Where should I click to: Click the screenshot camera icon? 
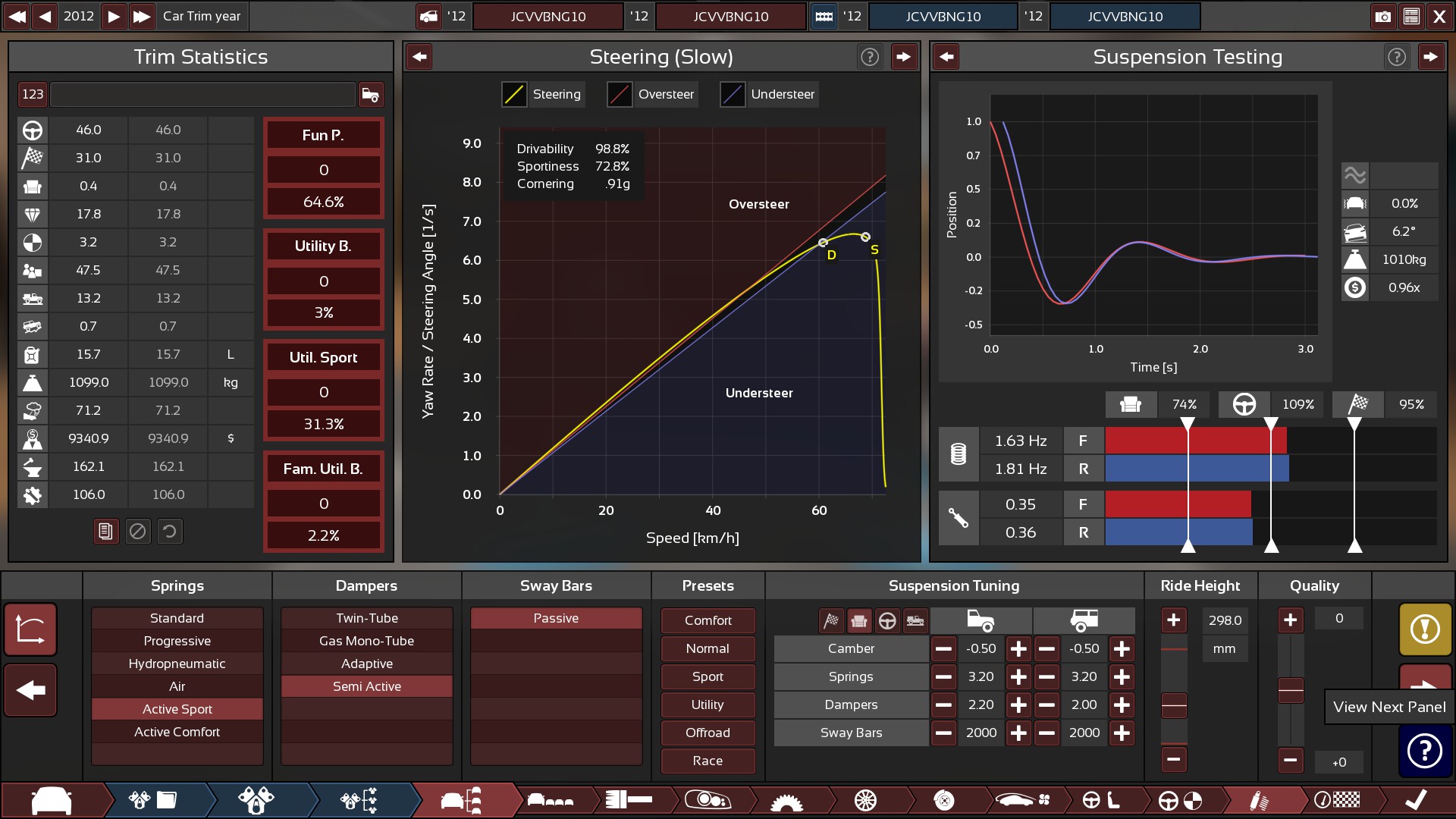click(1382, 16)
